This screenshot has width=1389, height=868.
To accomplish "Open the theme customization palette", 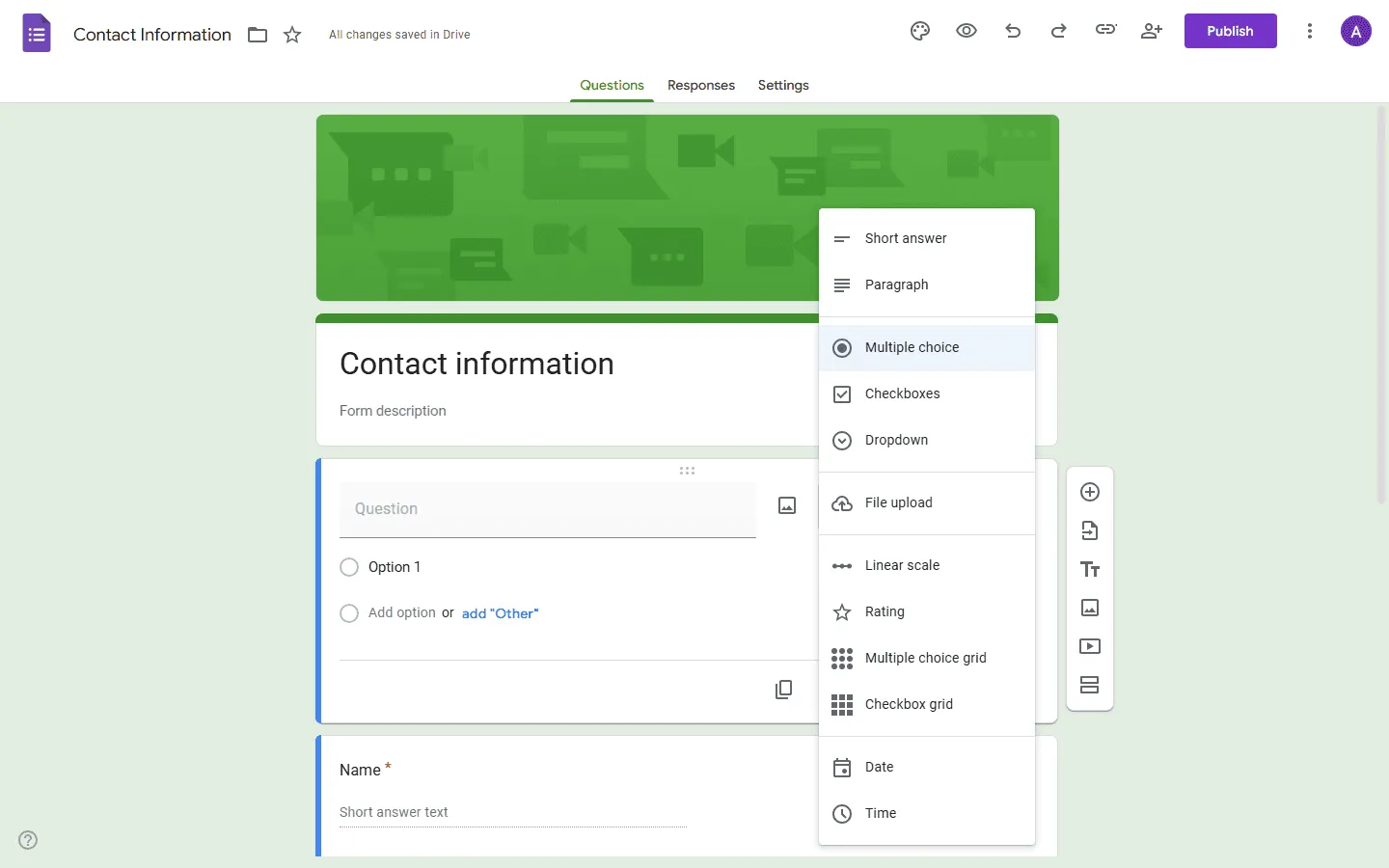I will 919,31.
